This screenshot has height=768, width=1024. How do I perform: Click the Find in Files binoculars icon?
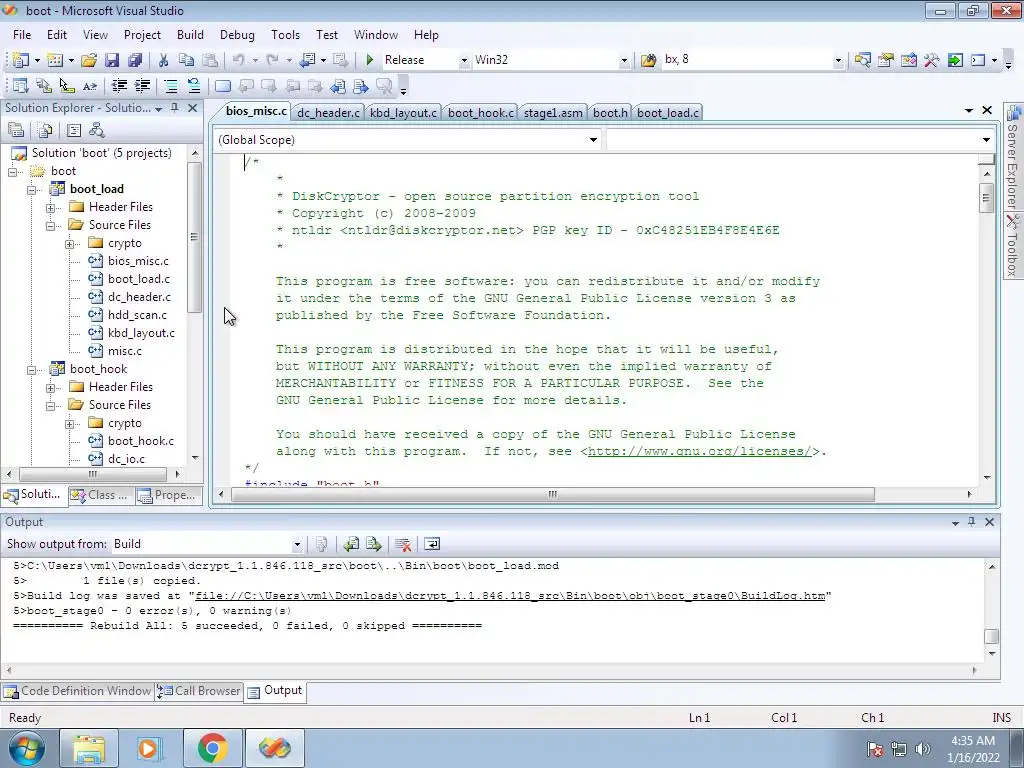648,60
